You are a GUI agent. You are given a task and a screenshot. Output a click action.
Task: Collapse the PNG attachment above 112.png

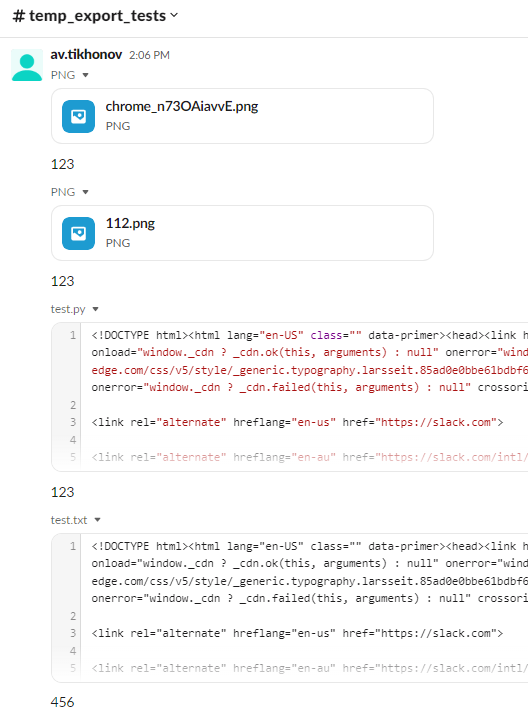(85, 192)
